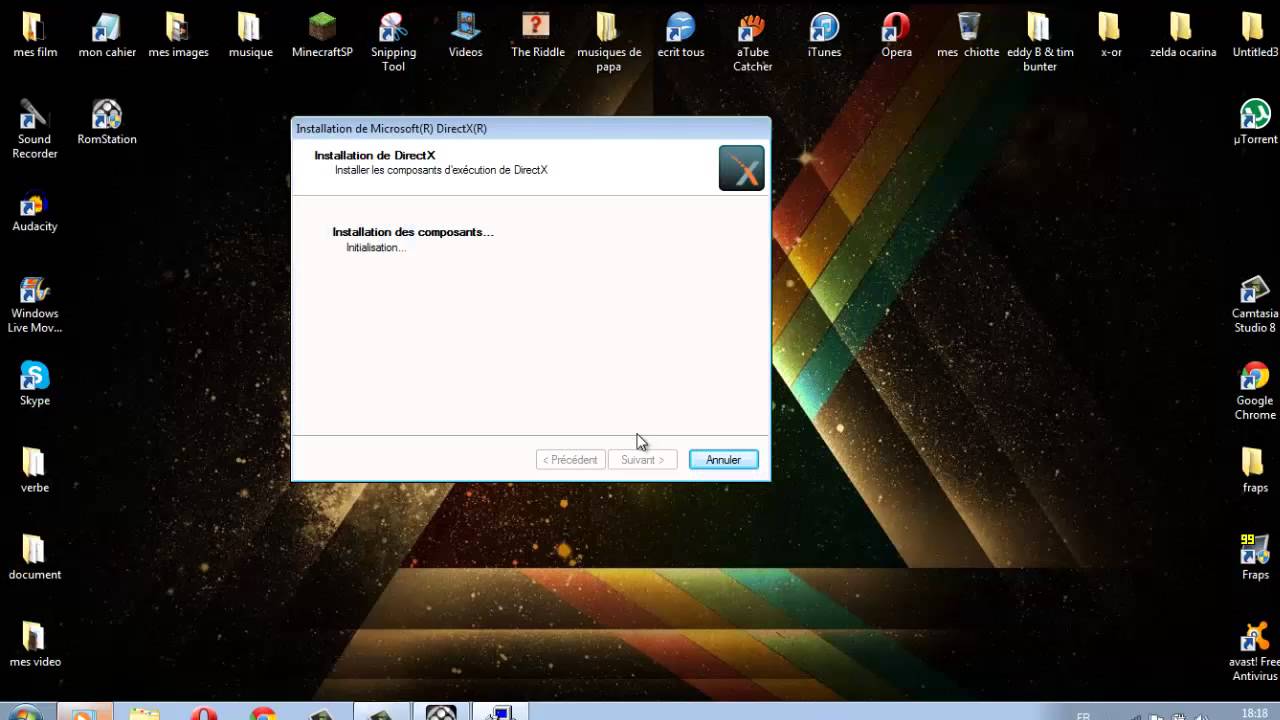
Task: Select the iTunes desktop shortcut
Action: pos(824,34)
